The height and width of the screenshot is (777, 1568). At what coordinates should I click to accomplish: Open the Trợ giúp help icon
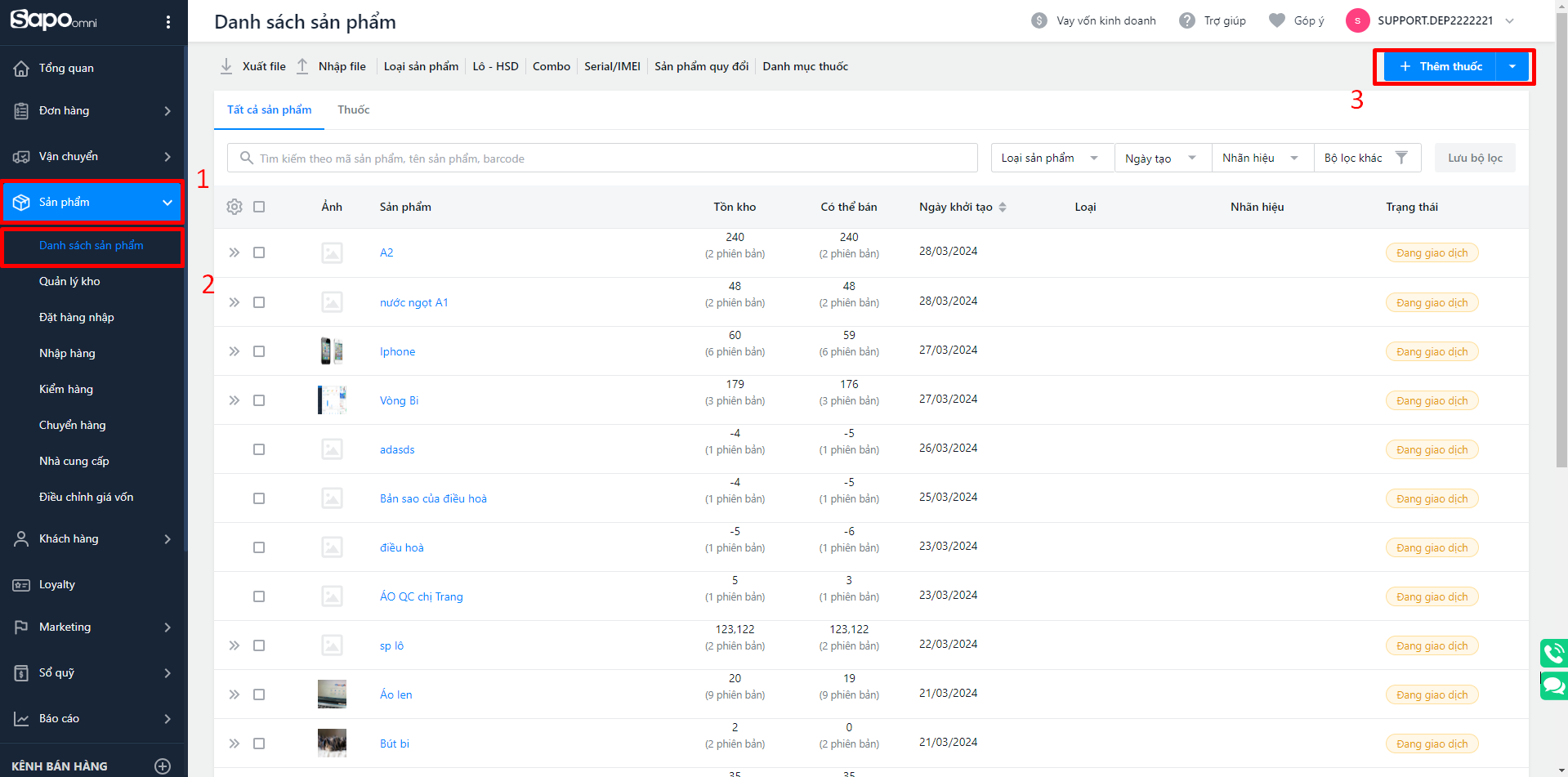click(1186, 20)
